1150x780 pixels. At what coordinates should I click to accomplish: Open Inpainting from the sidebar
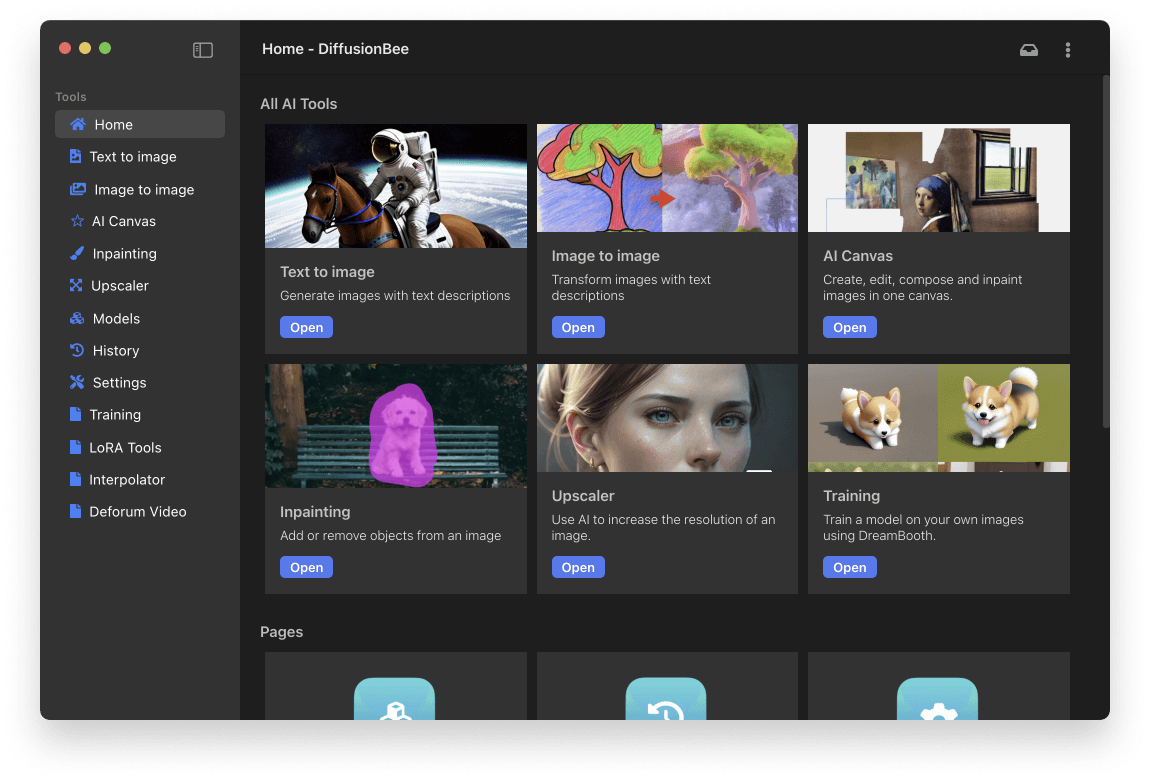[x=140, y=254]
